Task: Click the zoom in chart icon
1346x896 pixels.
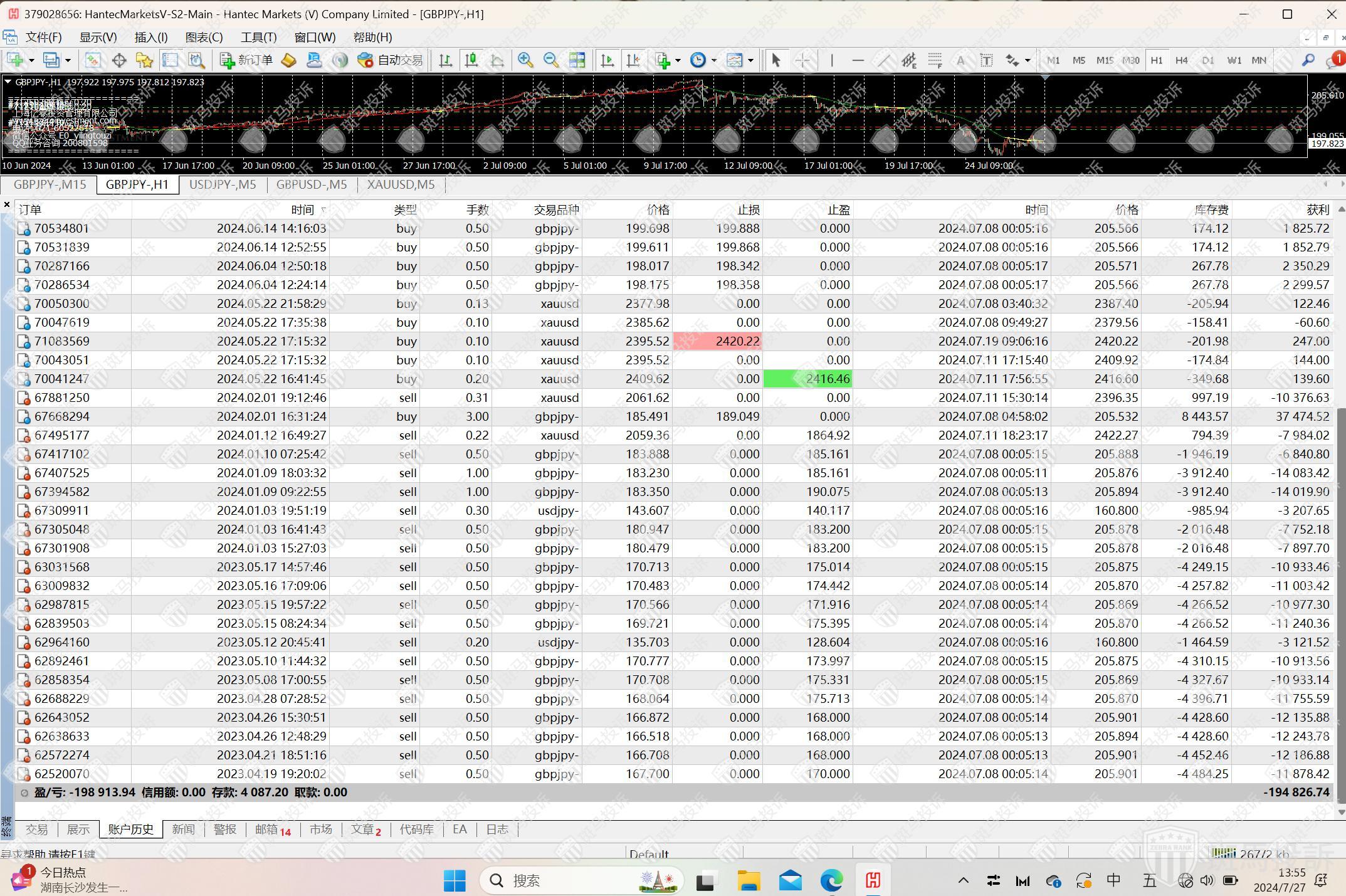Action: coord(525,60)
